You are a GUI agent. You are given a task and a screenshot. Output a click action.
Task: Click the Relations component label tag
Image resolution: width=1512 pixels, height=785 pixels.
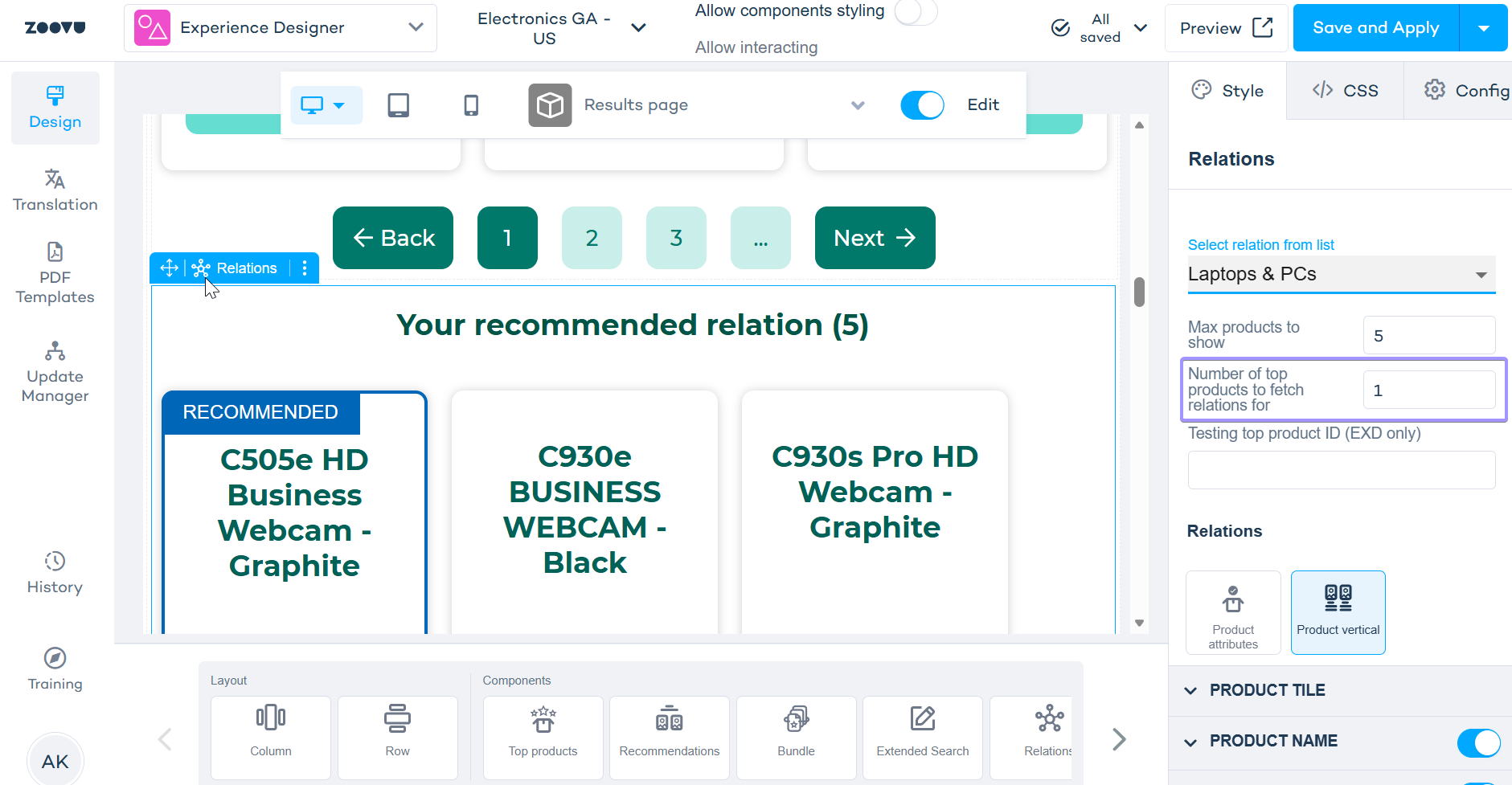[x=236, y=268]
